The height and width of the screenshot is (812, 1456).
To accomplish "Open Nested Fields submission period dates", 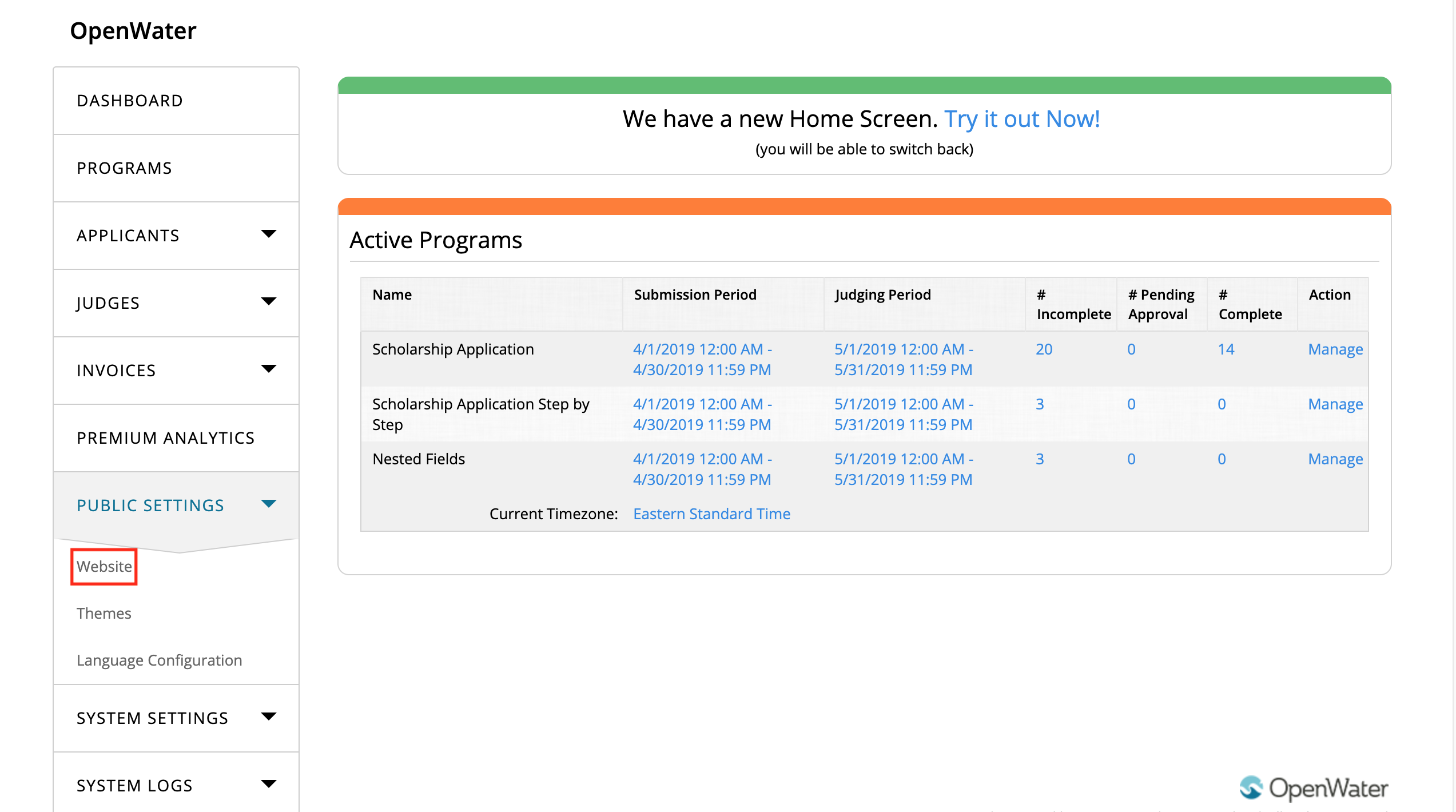I will point(702,469).
